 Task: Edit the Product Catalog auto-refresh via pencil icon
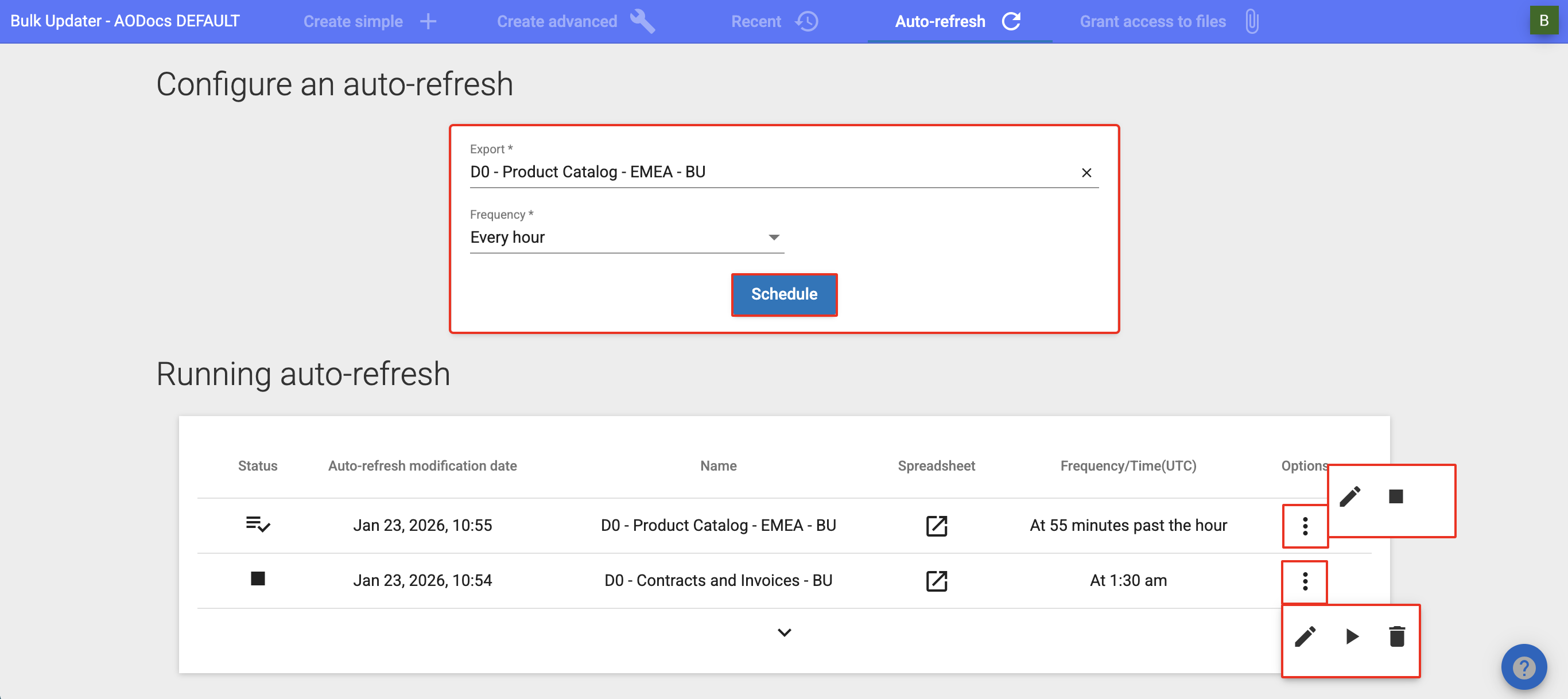tap(1349, 497)
